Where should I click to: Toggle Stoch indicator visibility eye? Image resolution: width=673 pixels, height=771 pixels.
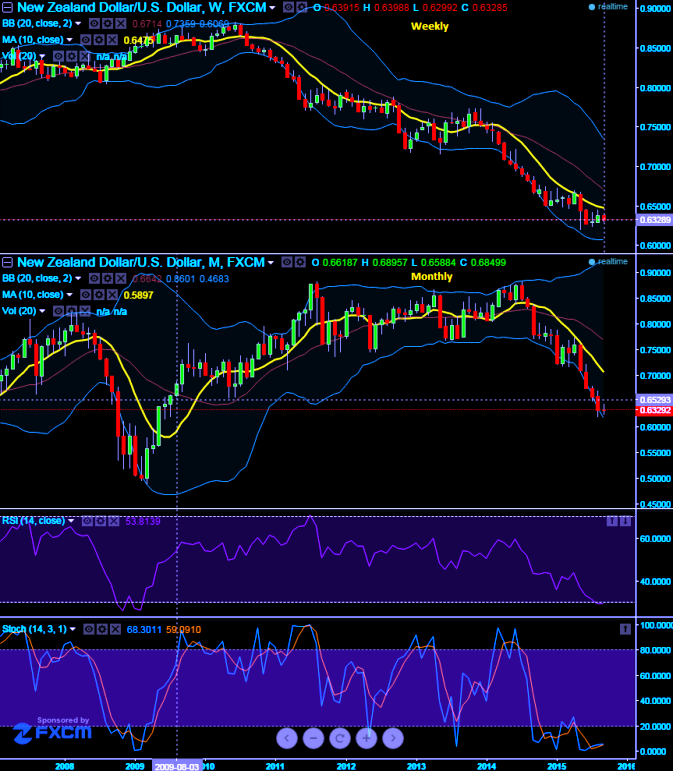88,629
